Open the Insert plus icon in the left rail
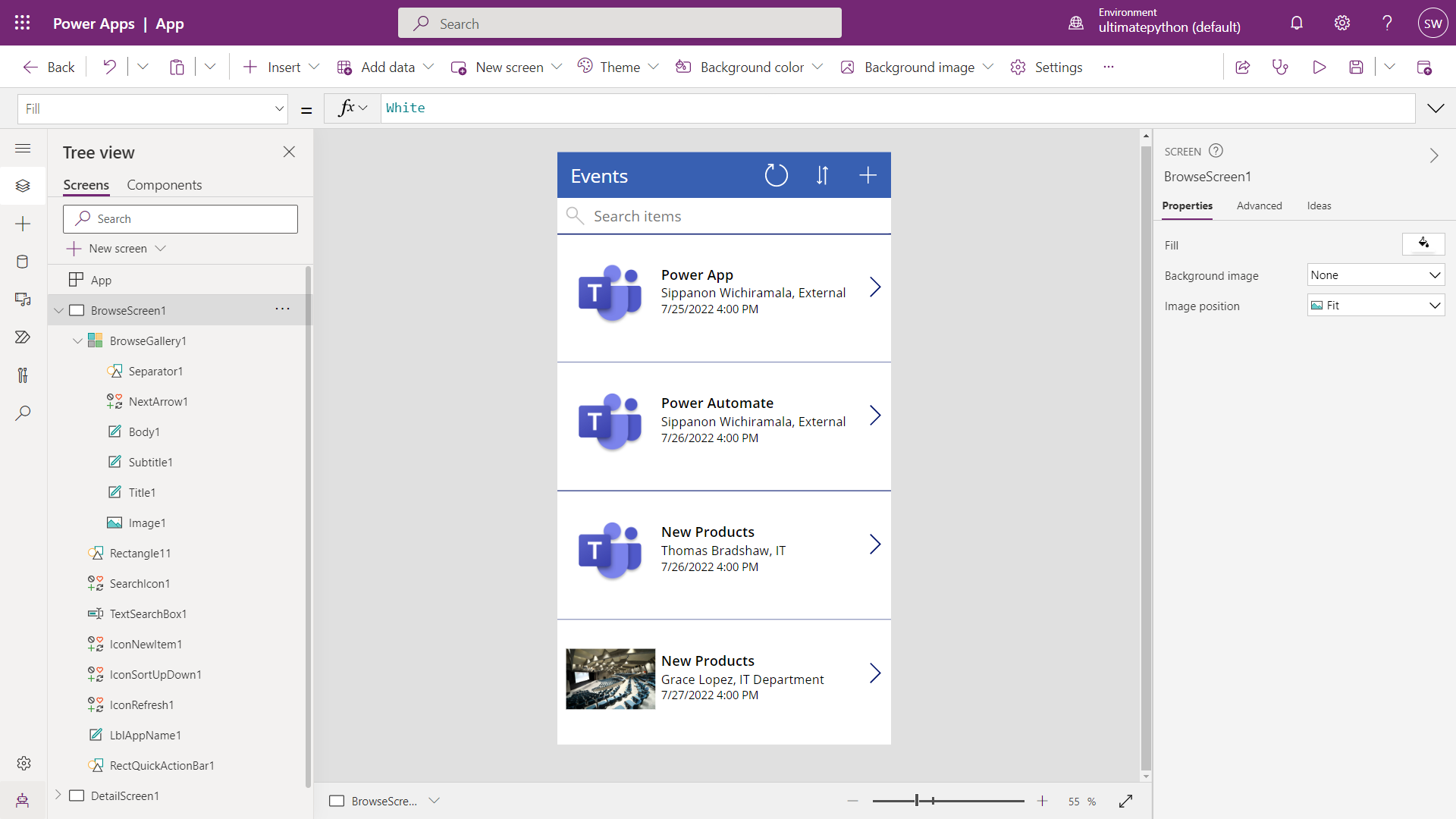The width and height of the screenshot is (1456, 819). (x=23, y=224)
